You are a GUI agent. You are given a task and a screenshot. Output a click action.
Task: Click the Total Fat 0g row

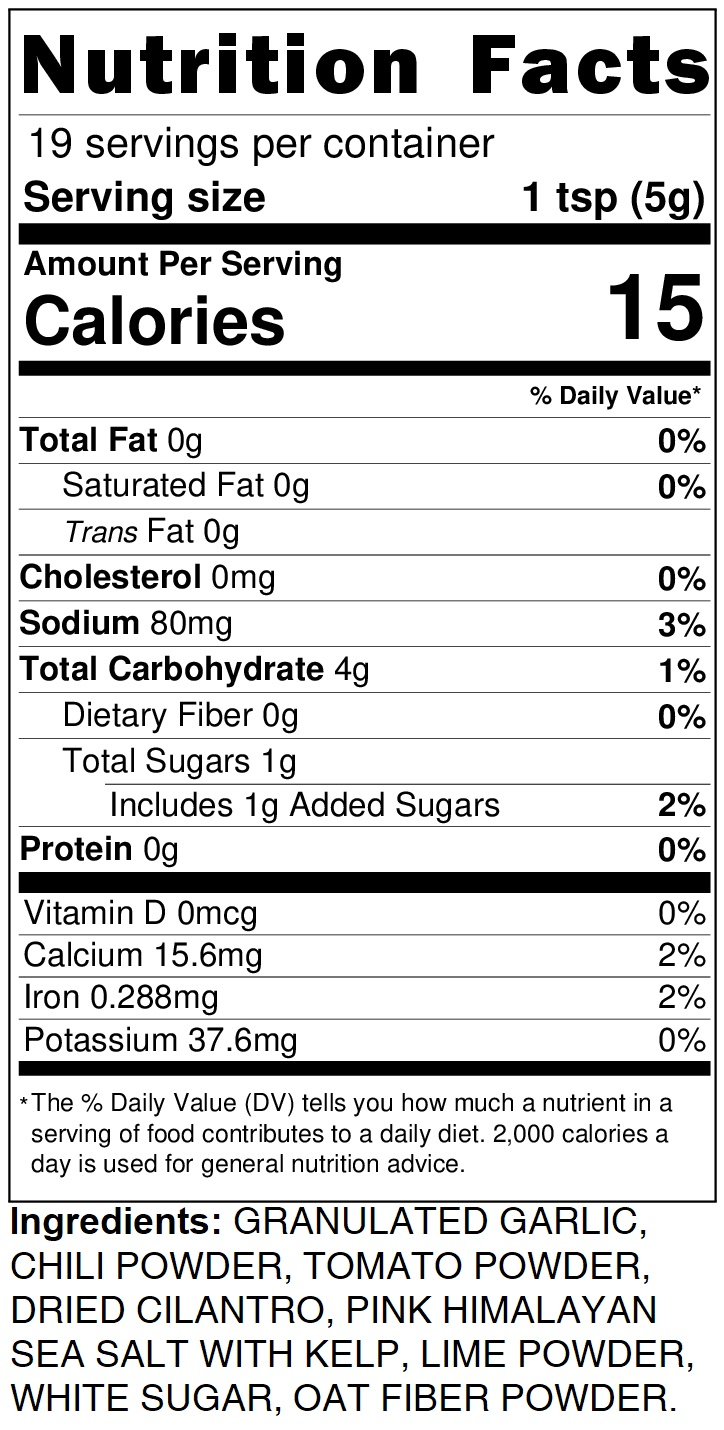111,440
